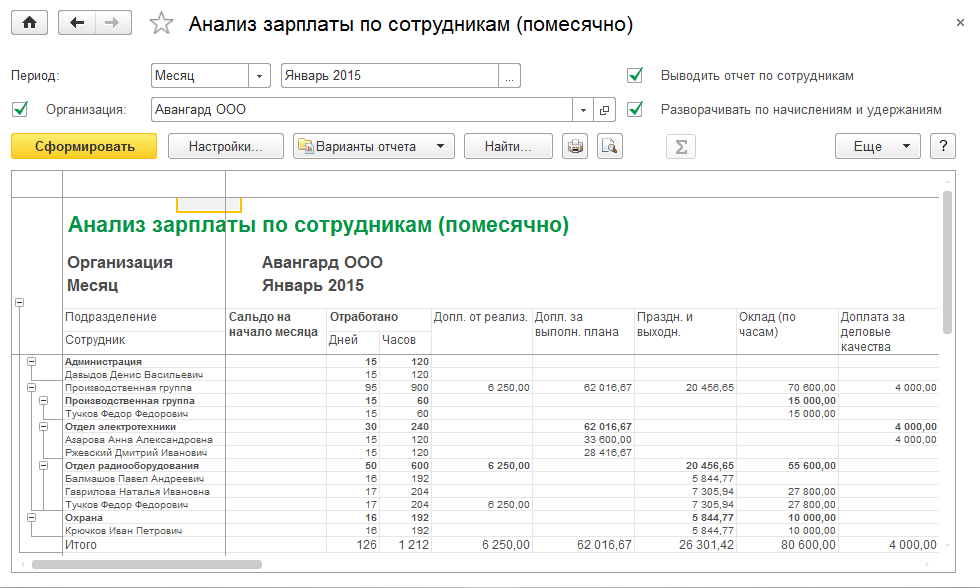
Task: Toggle the Организация checkbox
Action: tap(20, 109)
